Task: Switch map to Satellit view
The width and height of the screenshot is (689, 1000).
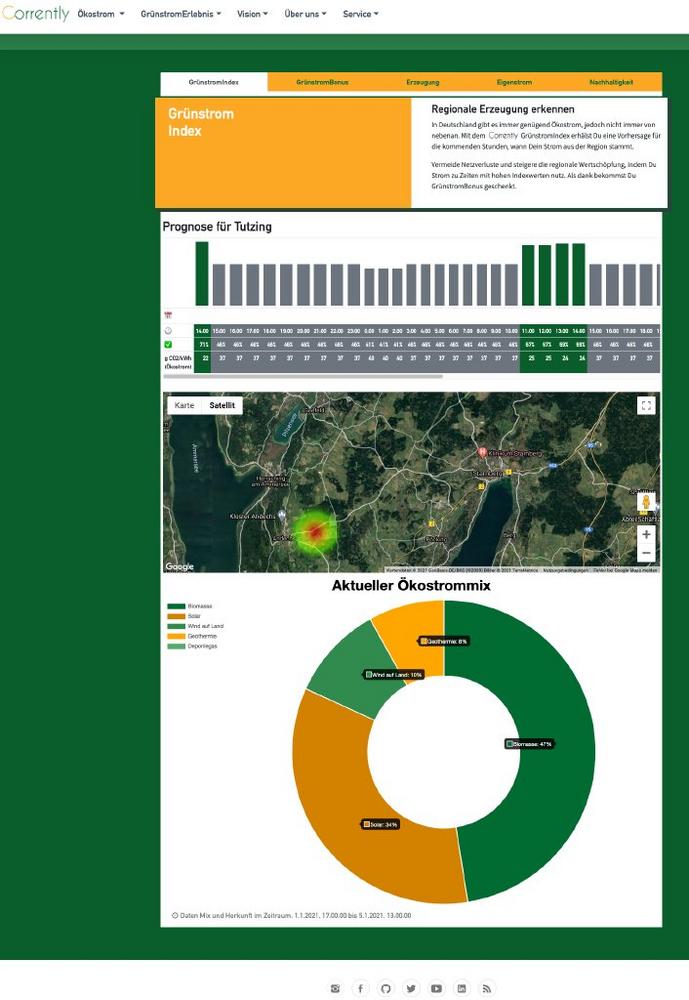Action: (222, 406)
